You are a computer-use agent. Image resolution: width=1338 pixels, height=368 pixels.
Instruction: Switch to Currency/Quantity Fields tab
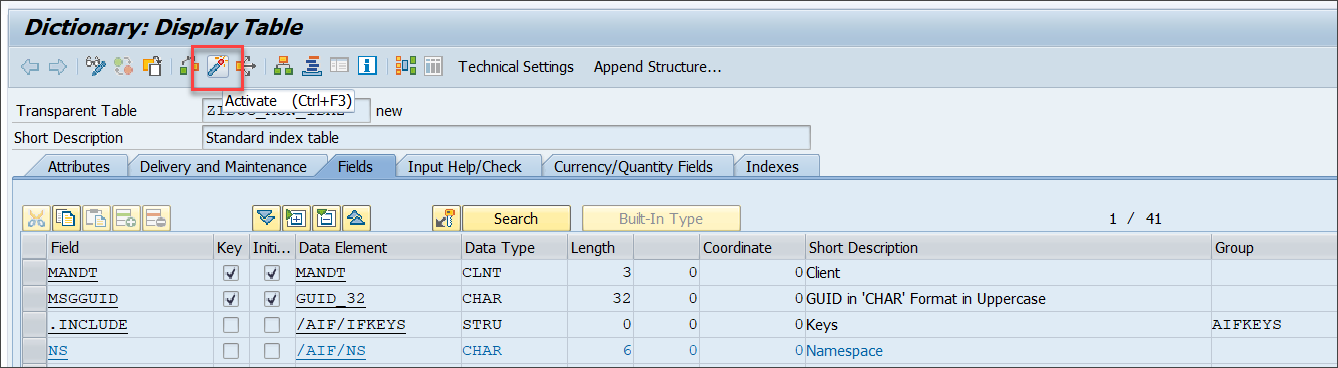click(x=633, y=167)
